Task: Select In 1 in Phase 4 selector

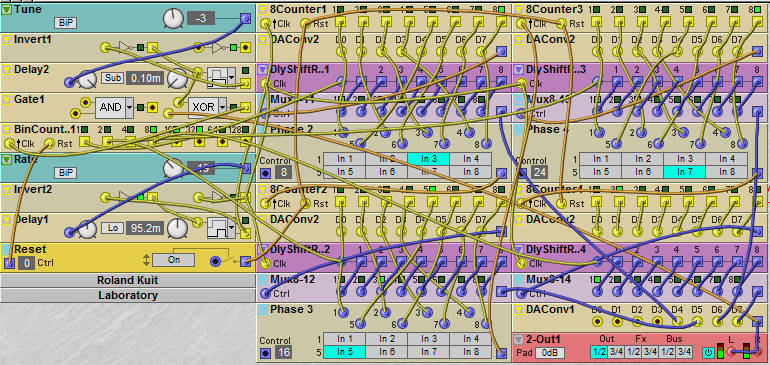Action: click(x=600, y=159)
